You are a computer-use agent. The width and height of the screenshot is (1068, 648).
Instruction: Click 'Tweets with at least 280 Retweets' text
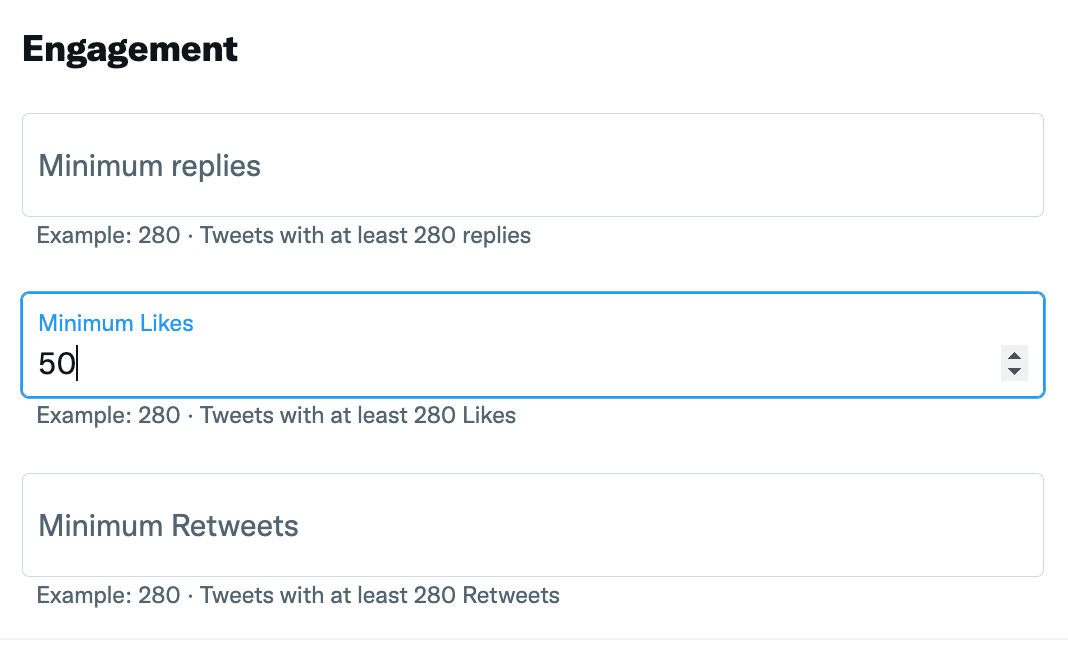(x=379, y=595)
